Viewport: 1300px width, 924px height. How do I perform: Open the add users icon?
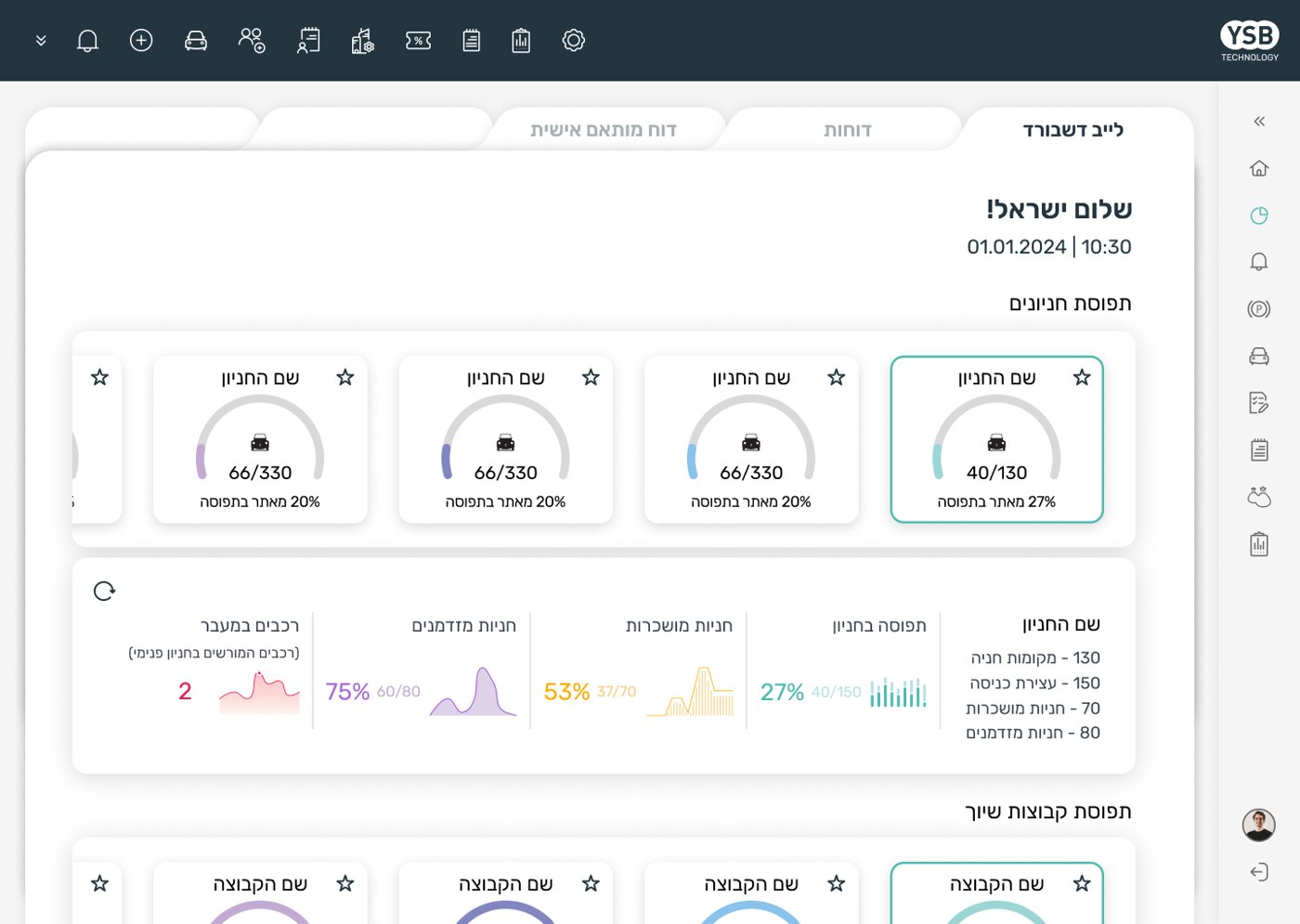[x=252, y=41]
